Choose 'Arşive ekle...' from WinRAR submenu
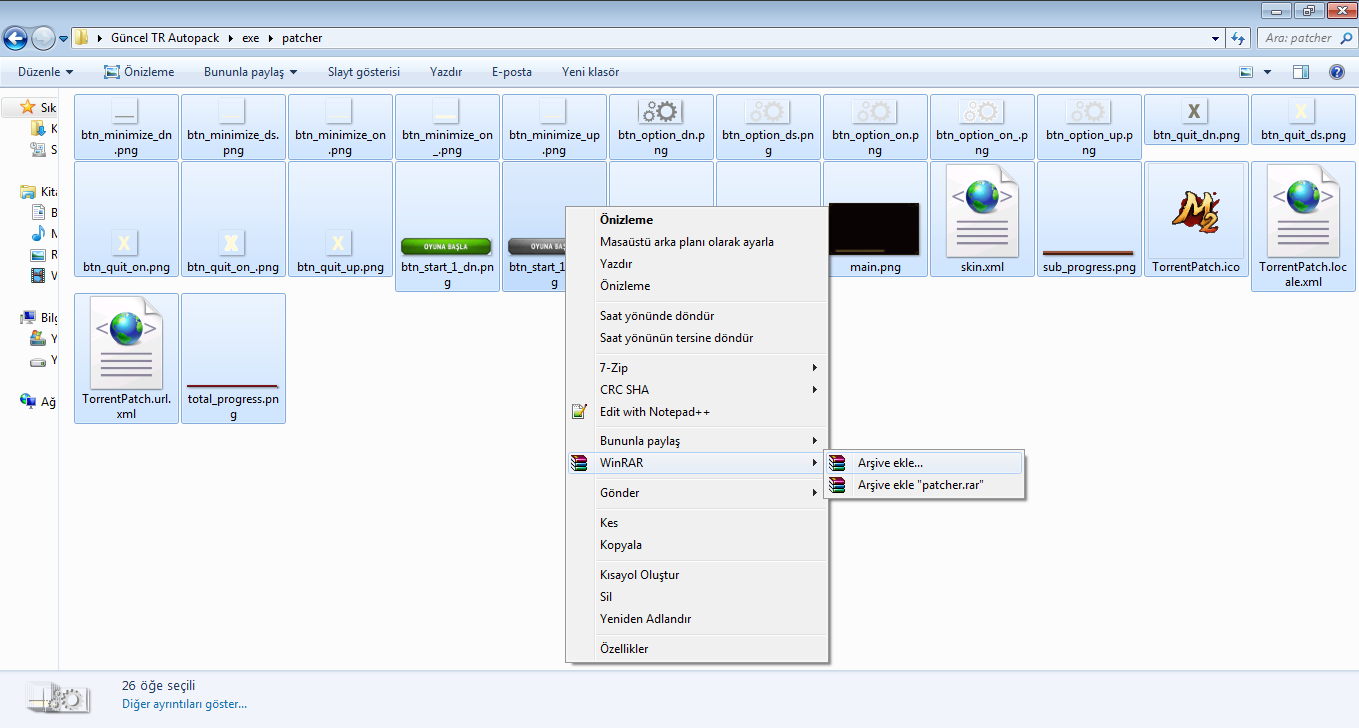This screenshot has height=728, width=1359. (890, 463)
